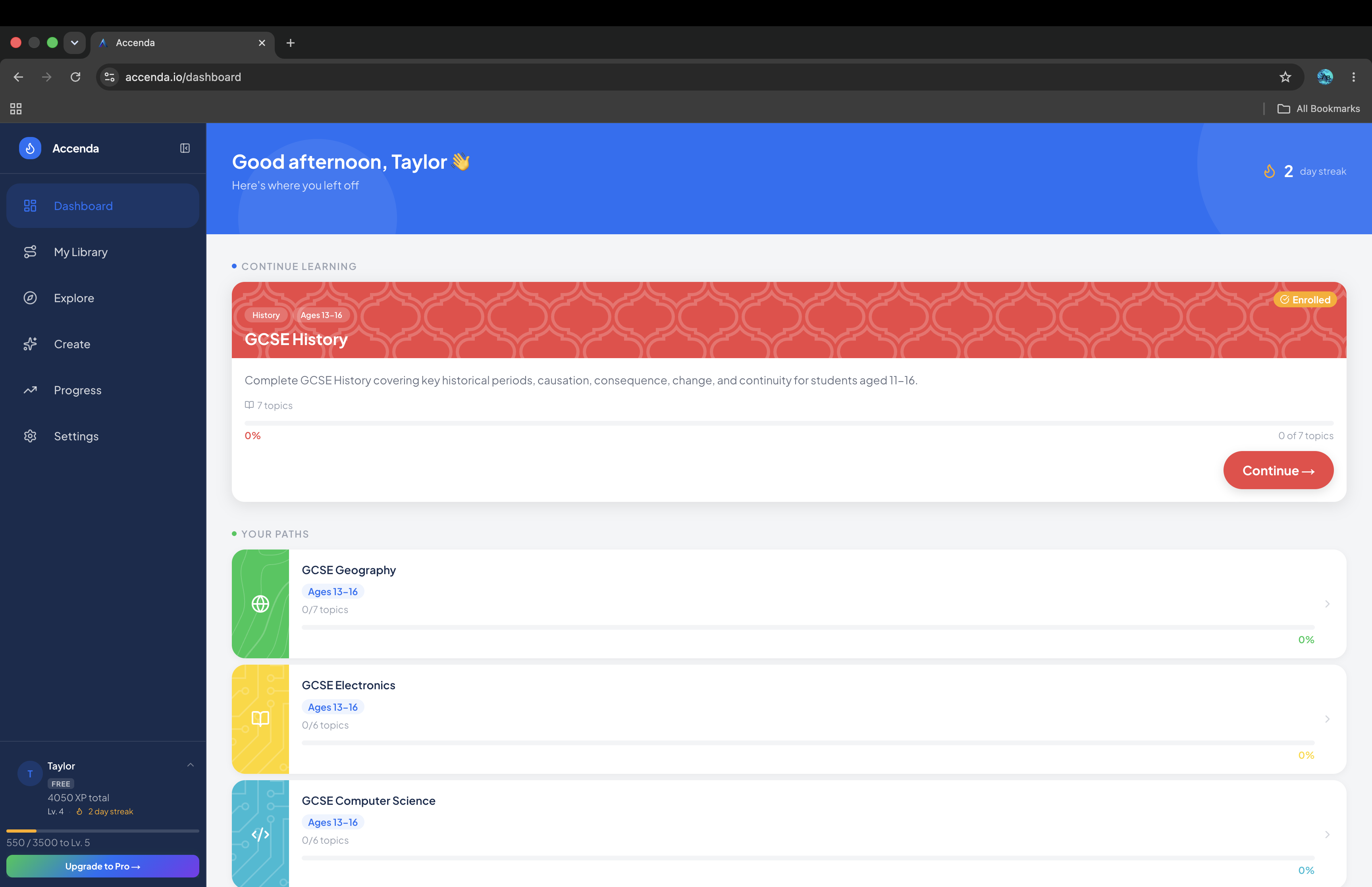Open the GCSE Computer Science path title

[x=368, y=800]
